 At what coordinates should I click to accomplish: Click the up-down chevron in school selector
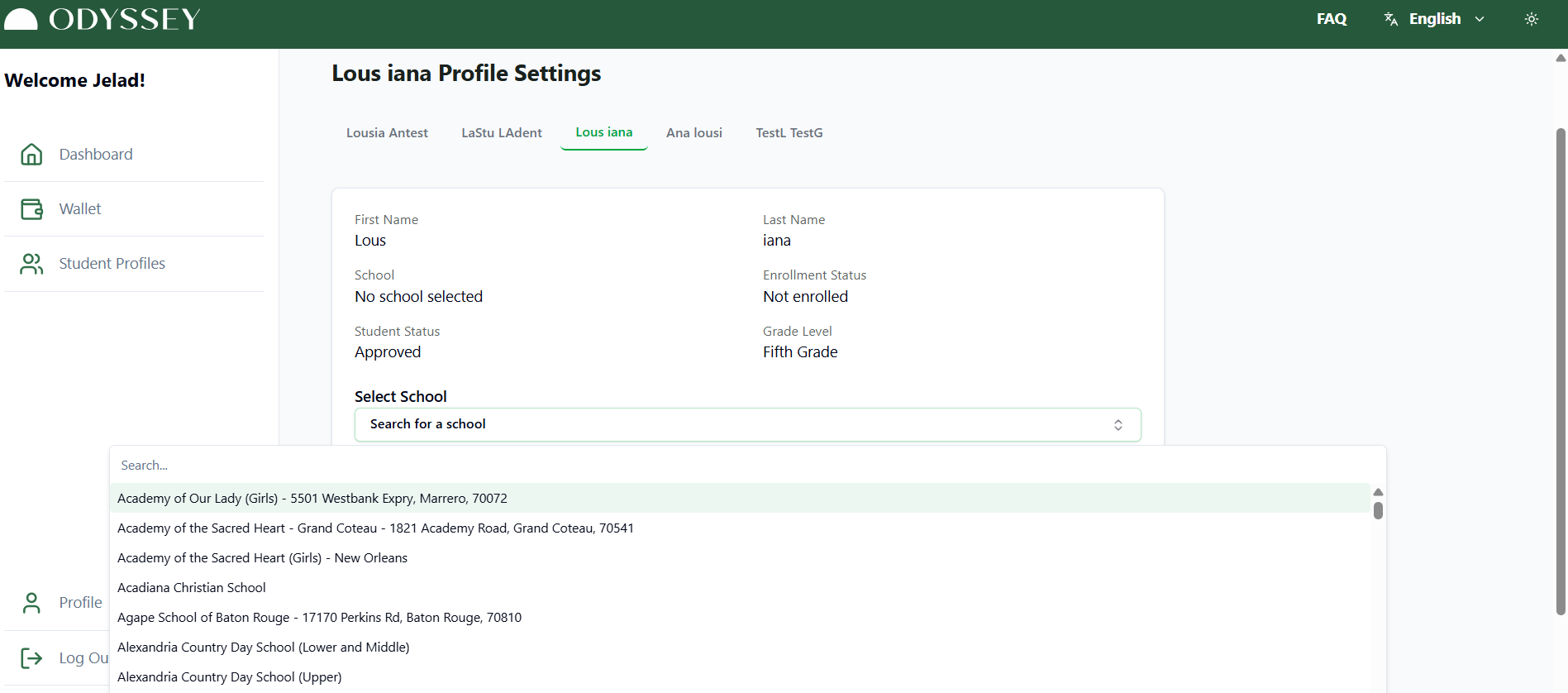(x=1118, y=425)
